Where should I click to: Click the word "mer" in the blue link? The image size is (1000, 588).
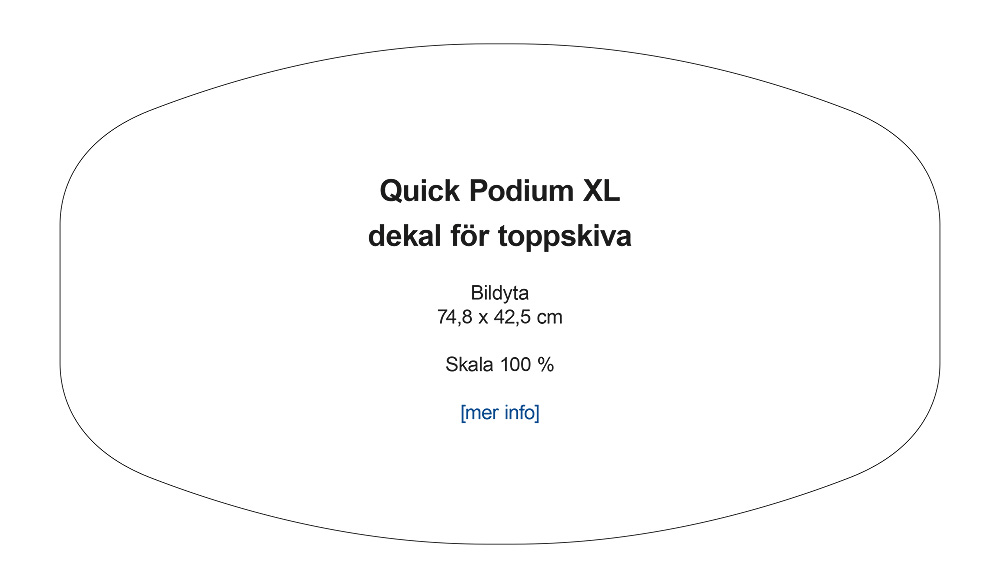(x=483, y=413)
